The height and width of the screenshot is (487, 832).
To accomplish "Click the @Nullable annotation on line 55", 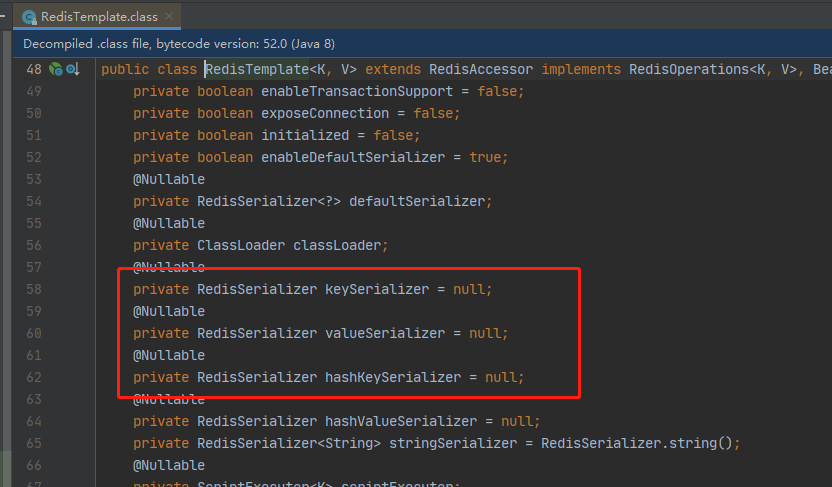I will [x=169, y=223].
